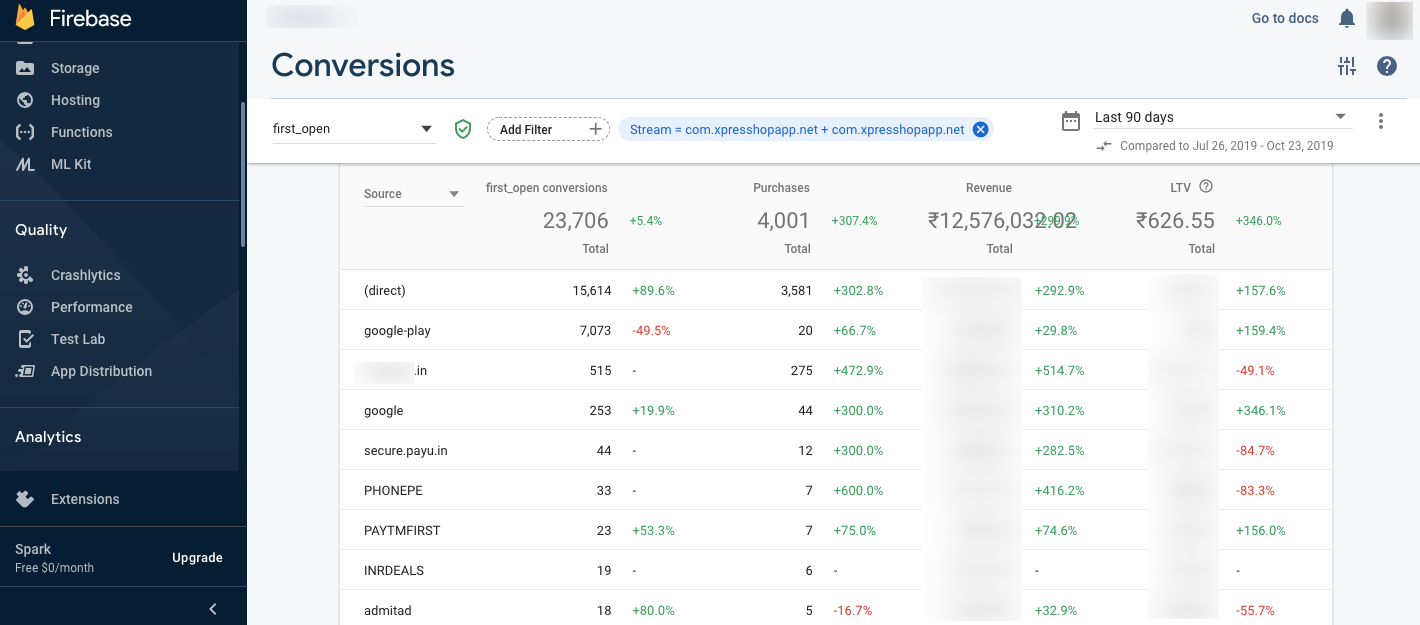Select the google-play source row
The height and width of the screenshot is (625, 1420).
click(x=836, y=330)
